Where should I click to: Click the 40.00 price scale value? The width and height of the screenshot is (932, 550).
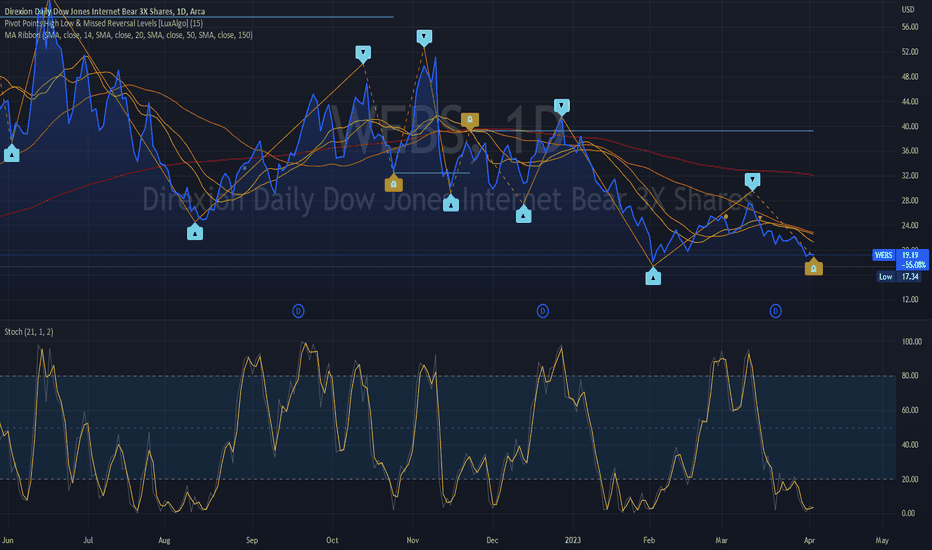[909, 127]
